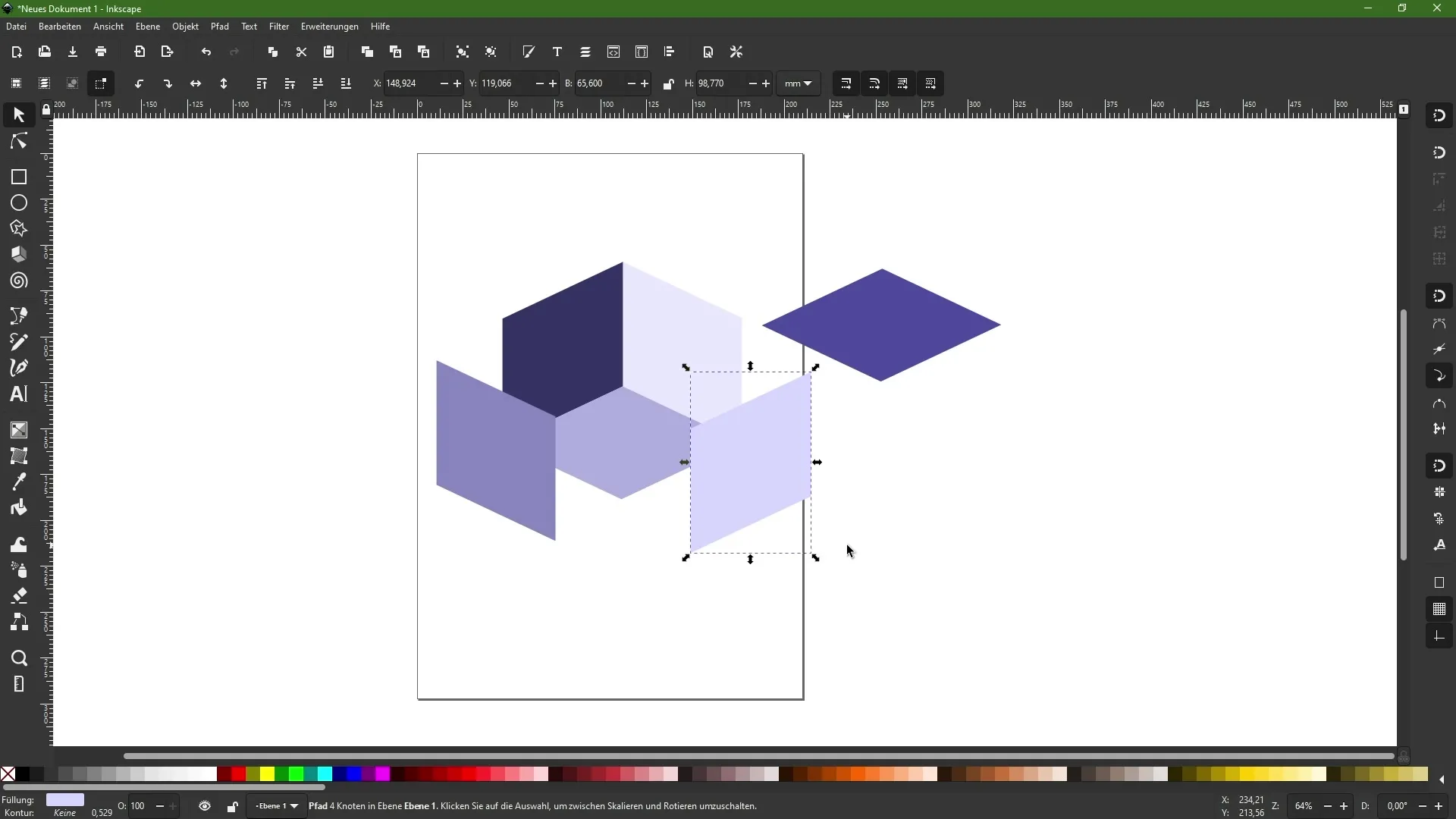Screen dimensions: 1456x819
Task: Open the Fill and Stroke dialog icon
Action: coord(529,52)
